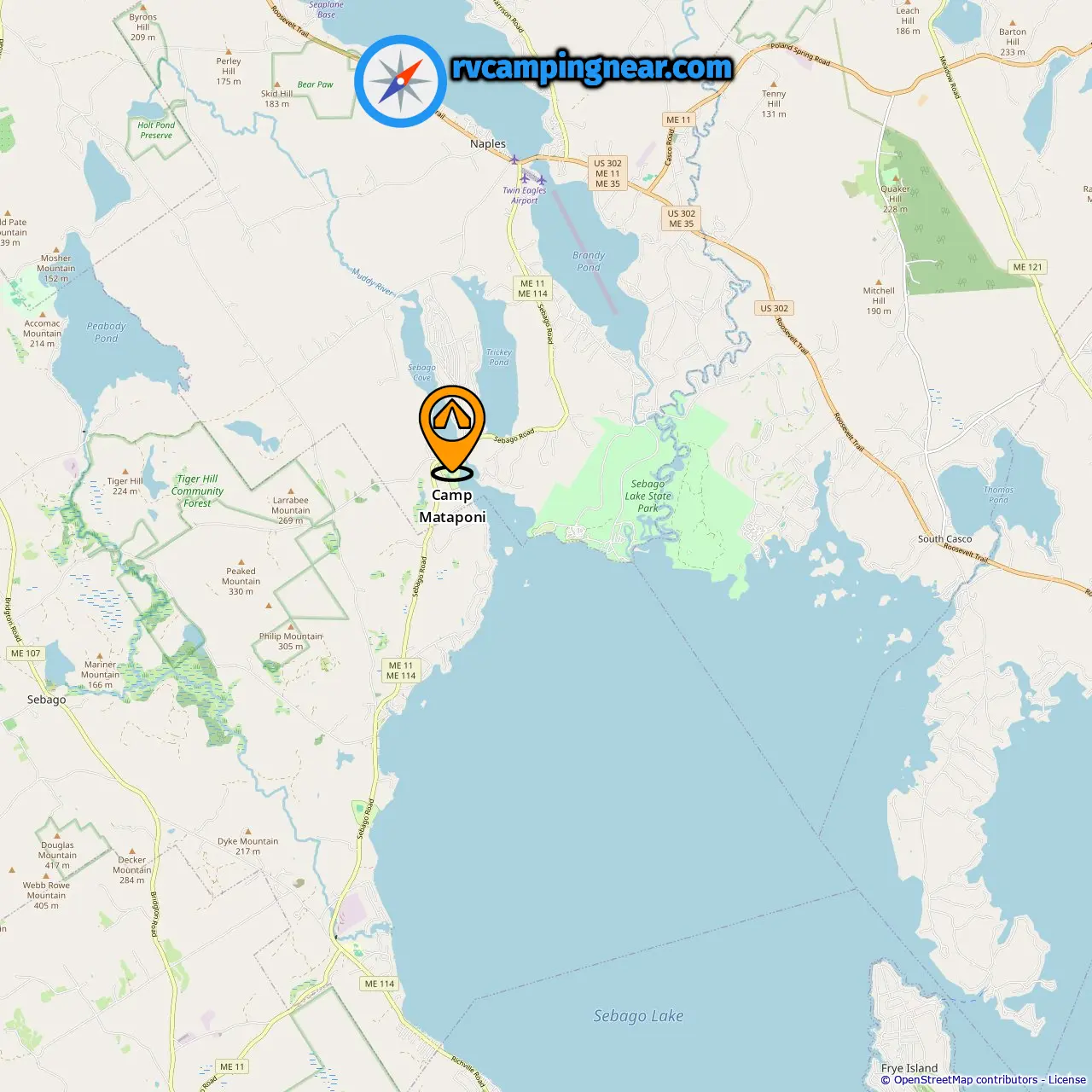Select the US 302 shield near Roosevelt Trail

tap(775, 308)
